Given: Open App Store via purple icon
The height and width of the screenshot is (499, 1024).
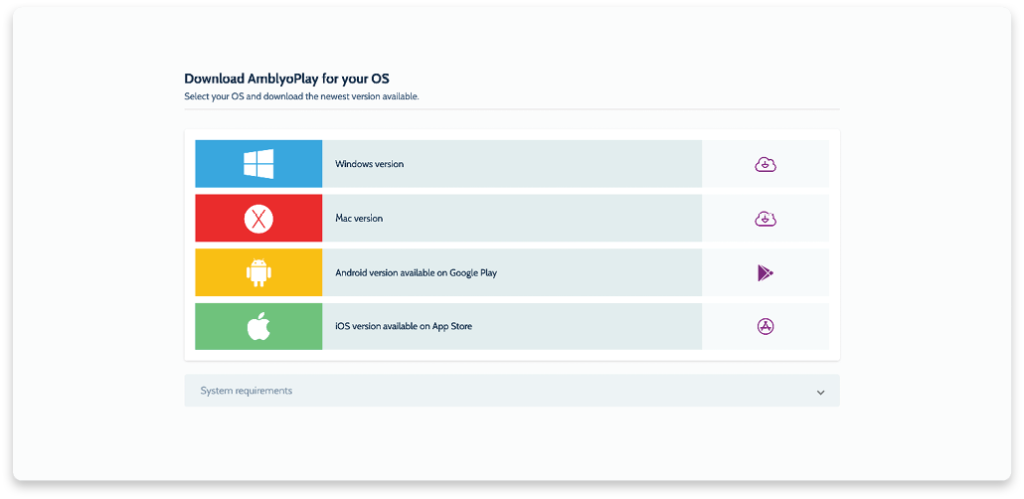Looking at the screenshot, I should click(765, 327).
